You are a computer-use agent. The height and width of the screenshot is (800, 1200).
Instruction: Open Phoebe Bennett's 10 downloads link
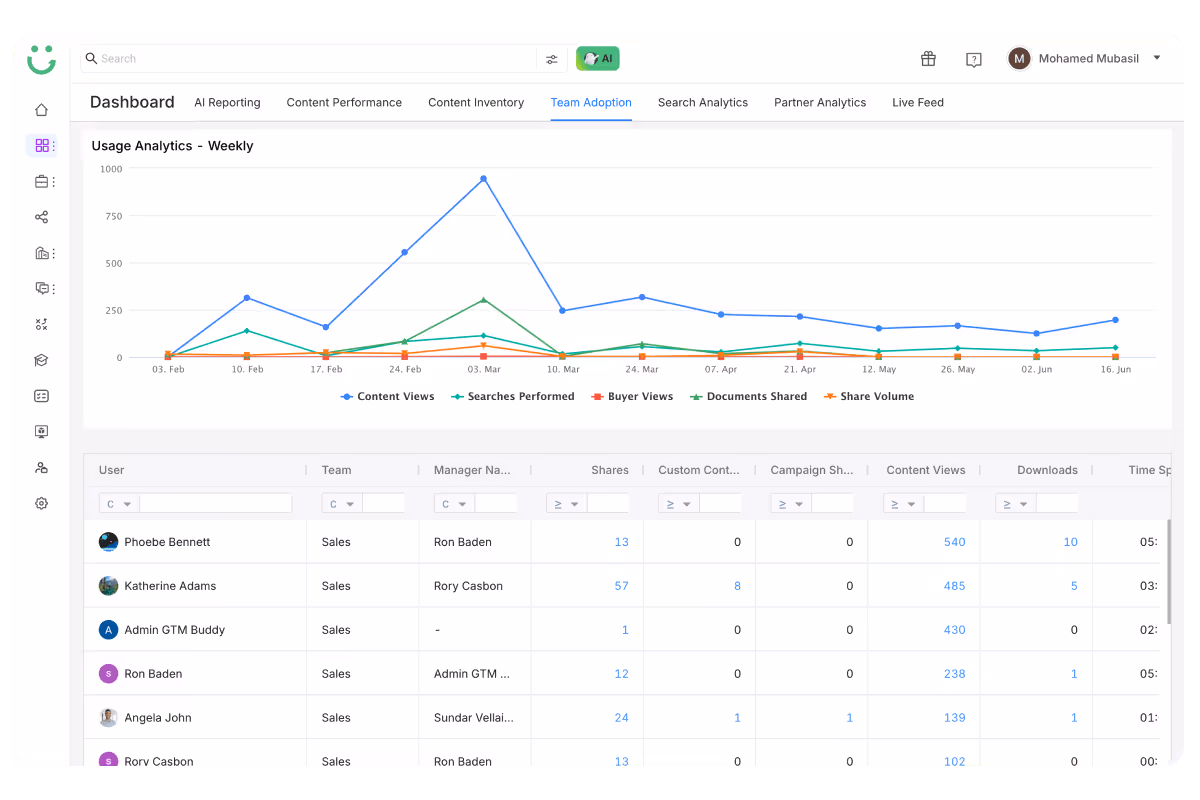1071,542
